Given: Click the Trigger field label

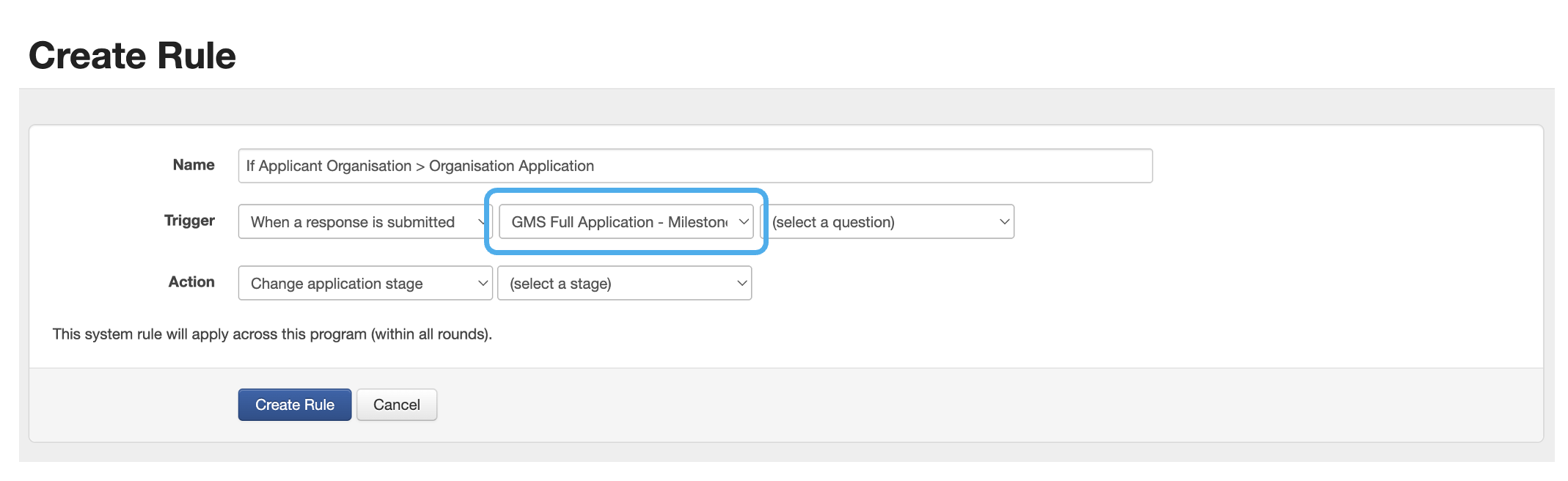Looking at the screenshot, I should point(189,221).
